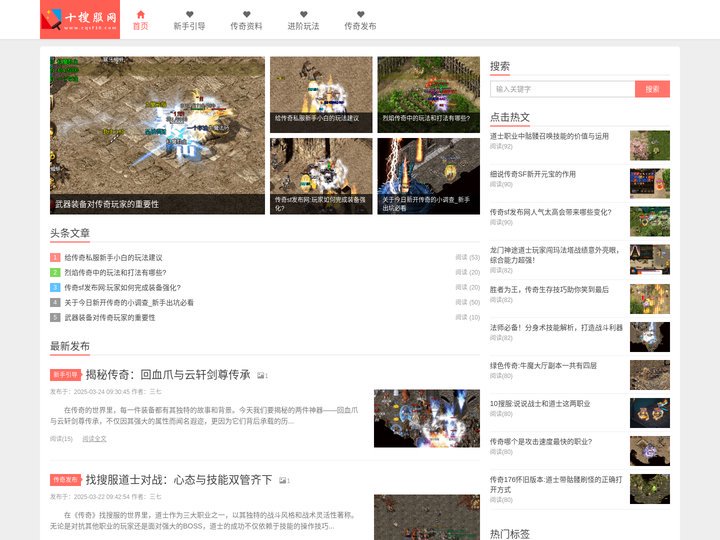Click 阅读全文 under the 揭秘传奇 article
The width and height of the screenshot is (720, 540).
click(x=94, y=439)
